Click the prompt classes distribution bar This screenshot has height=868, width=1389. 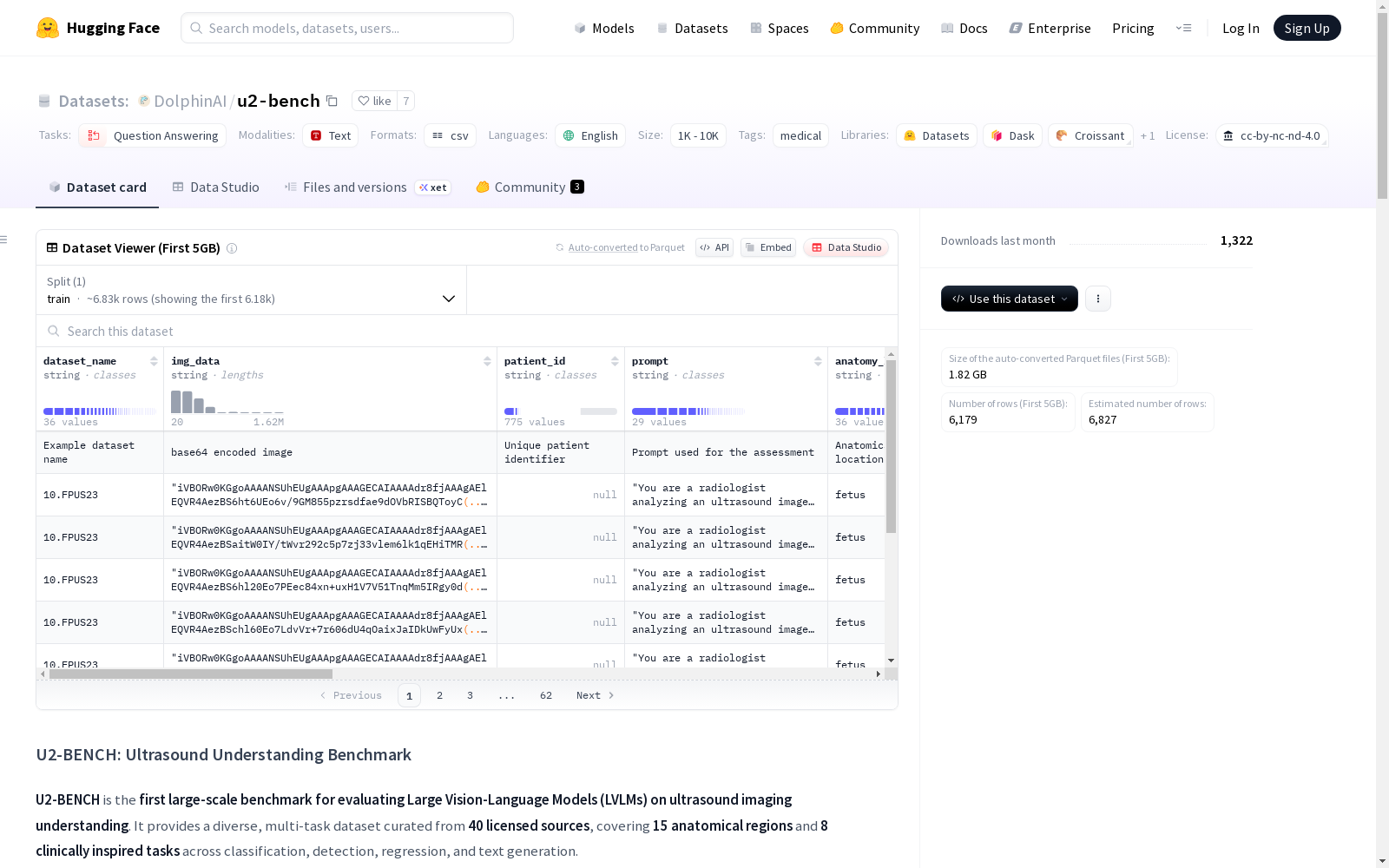pyautogui.click(x=688, y=411)
